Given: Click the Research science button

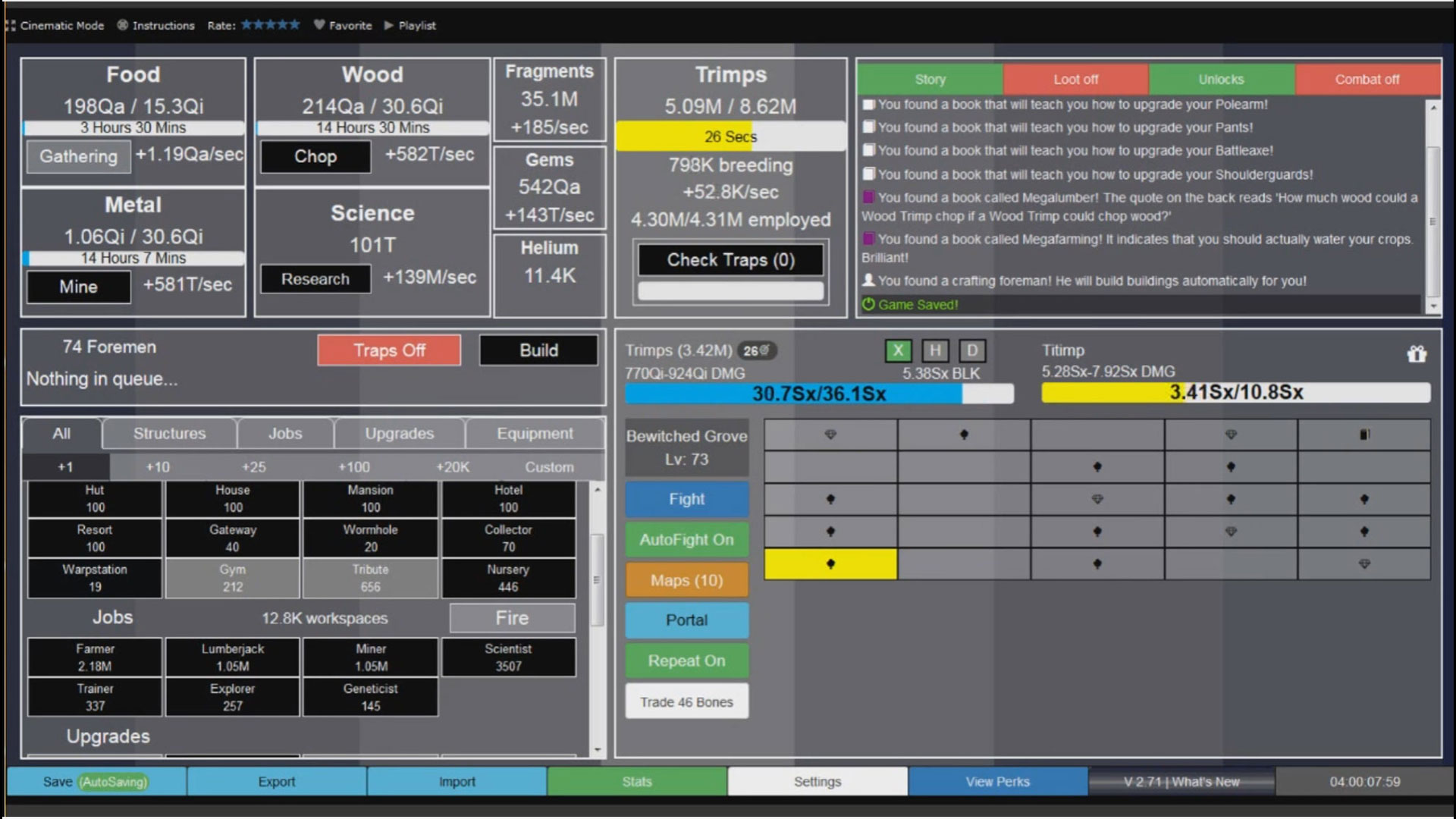Looking at the screenshot, I should tap(315, 279).
